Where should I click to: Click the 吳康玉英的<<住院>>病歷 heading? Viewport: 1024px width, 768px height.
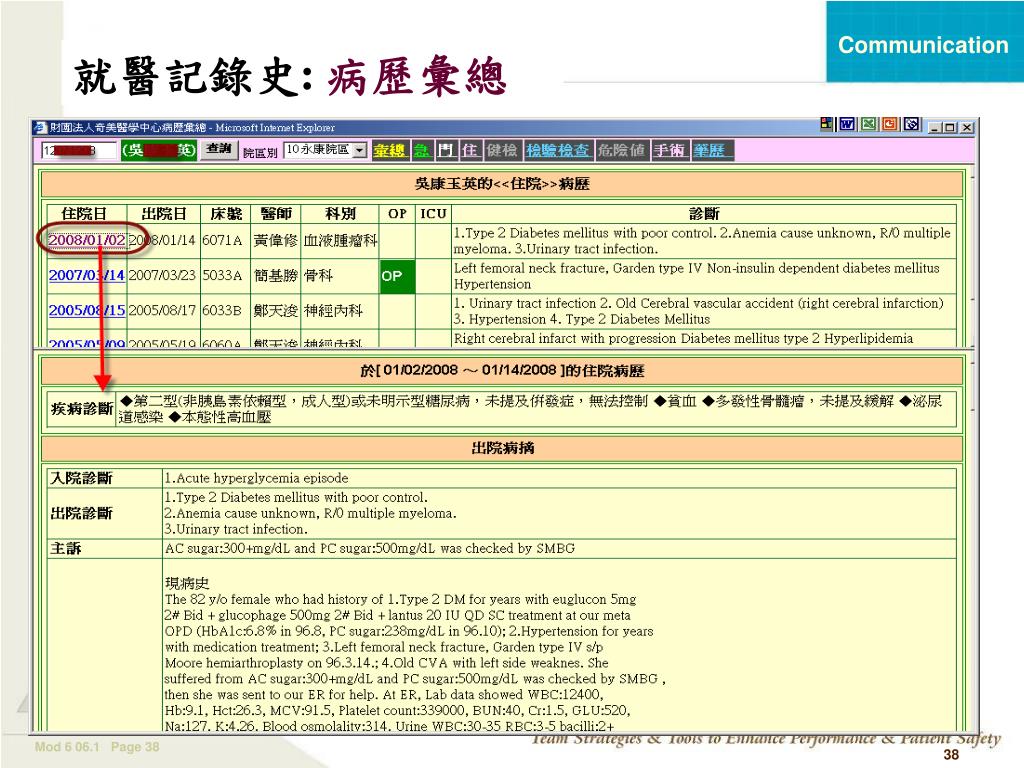click(x=502, y=184)
